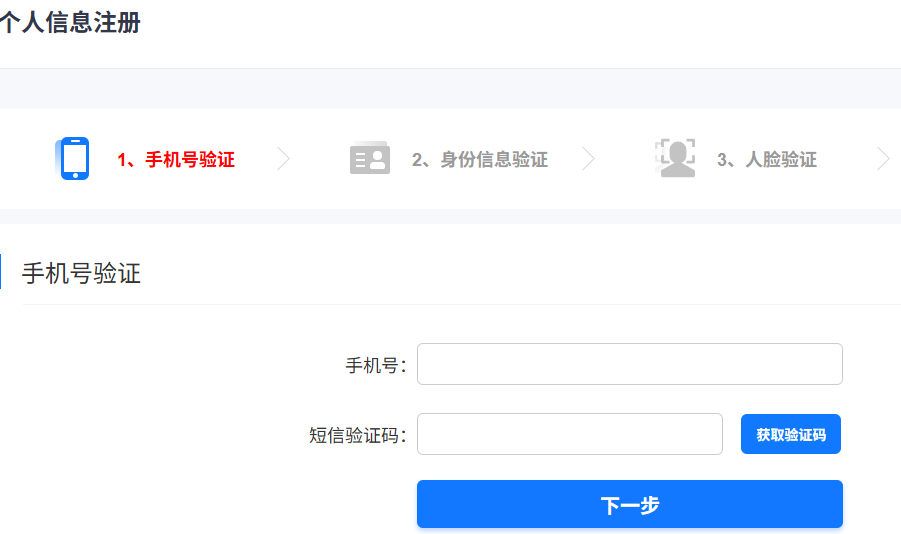Click the blue accent bar beside section heading
The height and width of the screenshot is (534, 901).
click(1, 272)
